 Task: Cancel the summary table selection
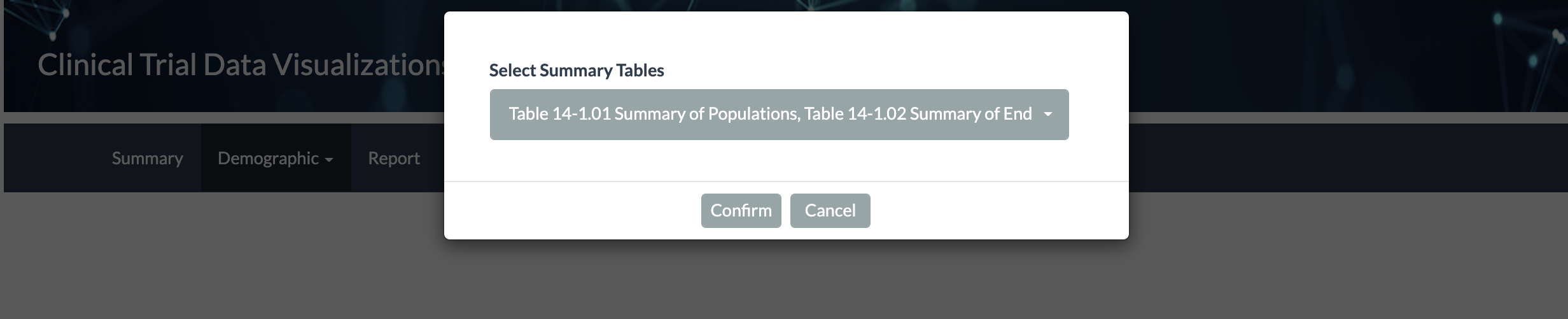pyautogui.click(x=830, y=211)
